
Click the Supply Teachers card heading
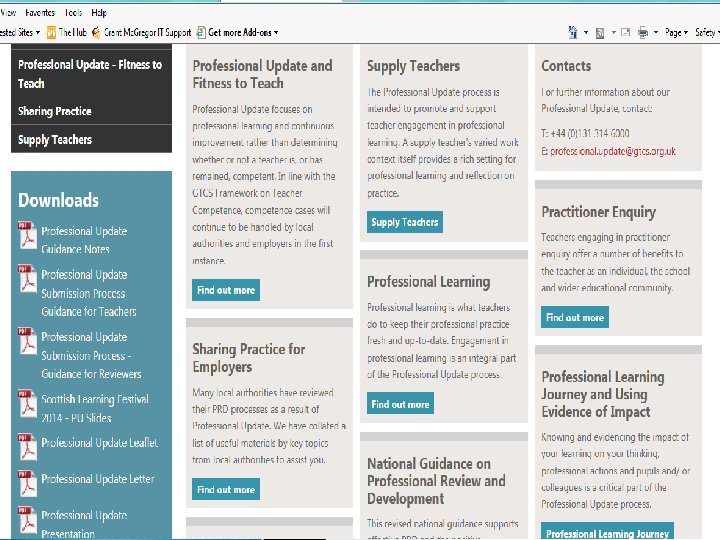tap(413, 66)
